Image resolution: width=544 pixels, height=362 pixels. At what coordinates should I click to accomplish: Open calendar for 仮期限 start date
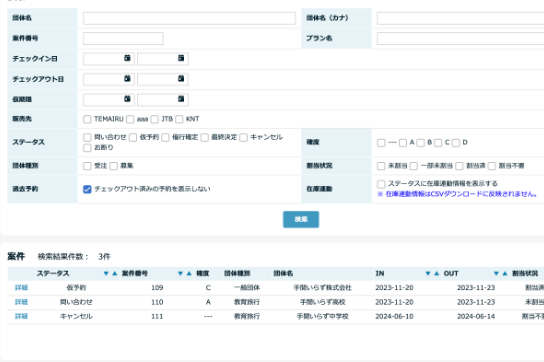click(127, 99)
